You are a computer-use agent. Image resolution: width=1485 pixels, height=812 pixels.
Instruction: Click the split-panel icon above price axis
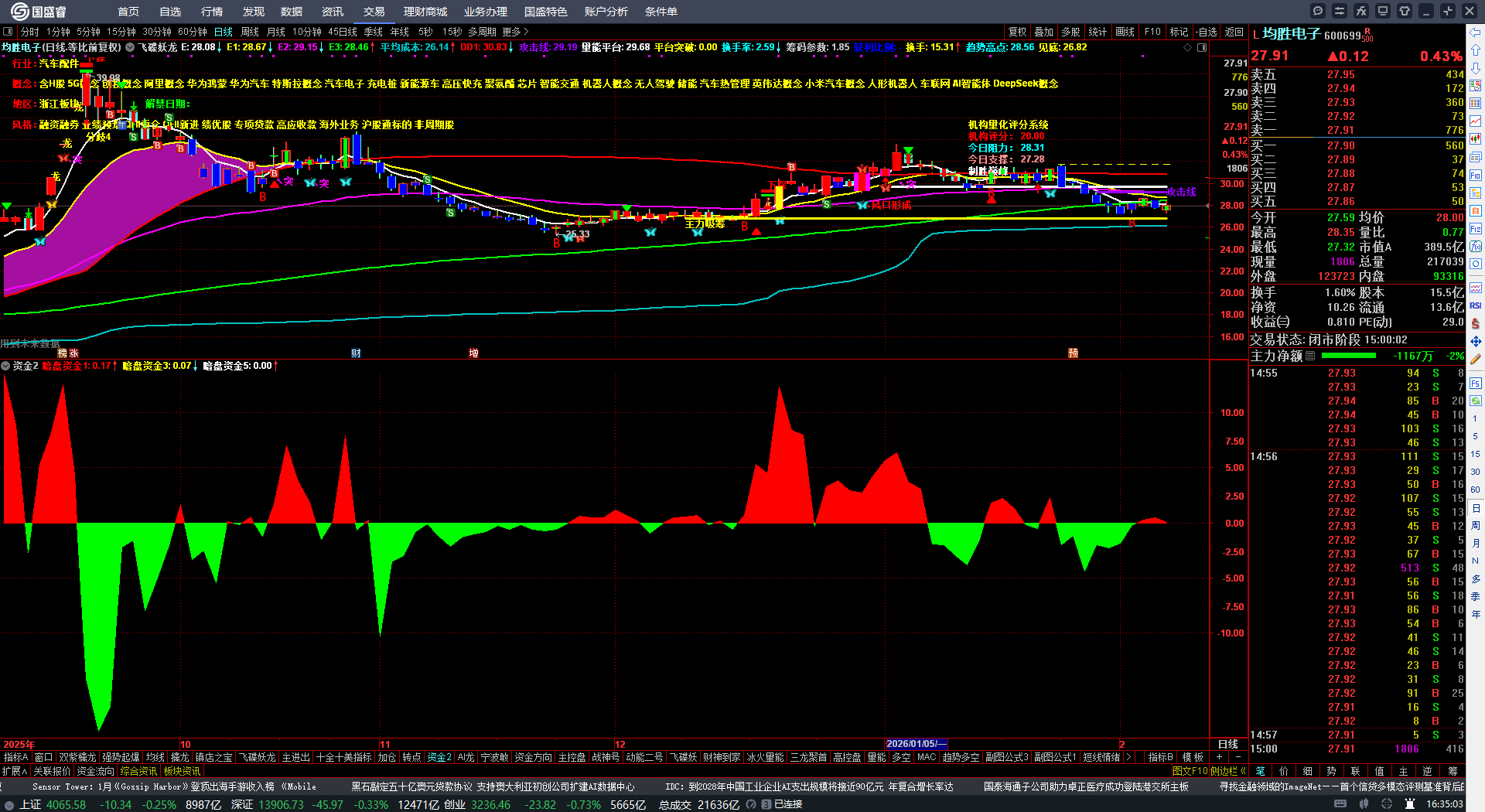click(x=1202, y=47)
